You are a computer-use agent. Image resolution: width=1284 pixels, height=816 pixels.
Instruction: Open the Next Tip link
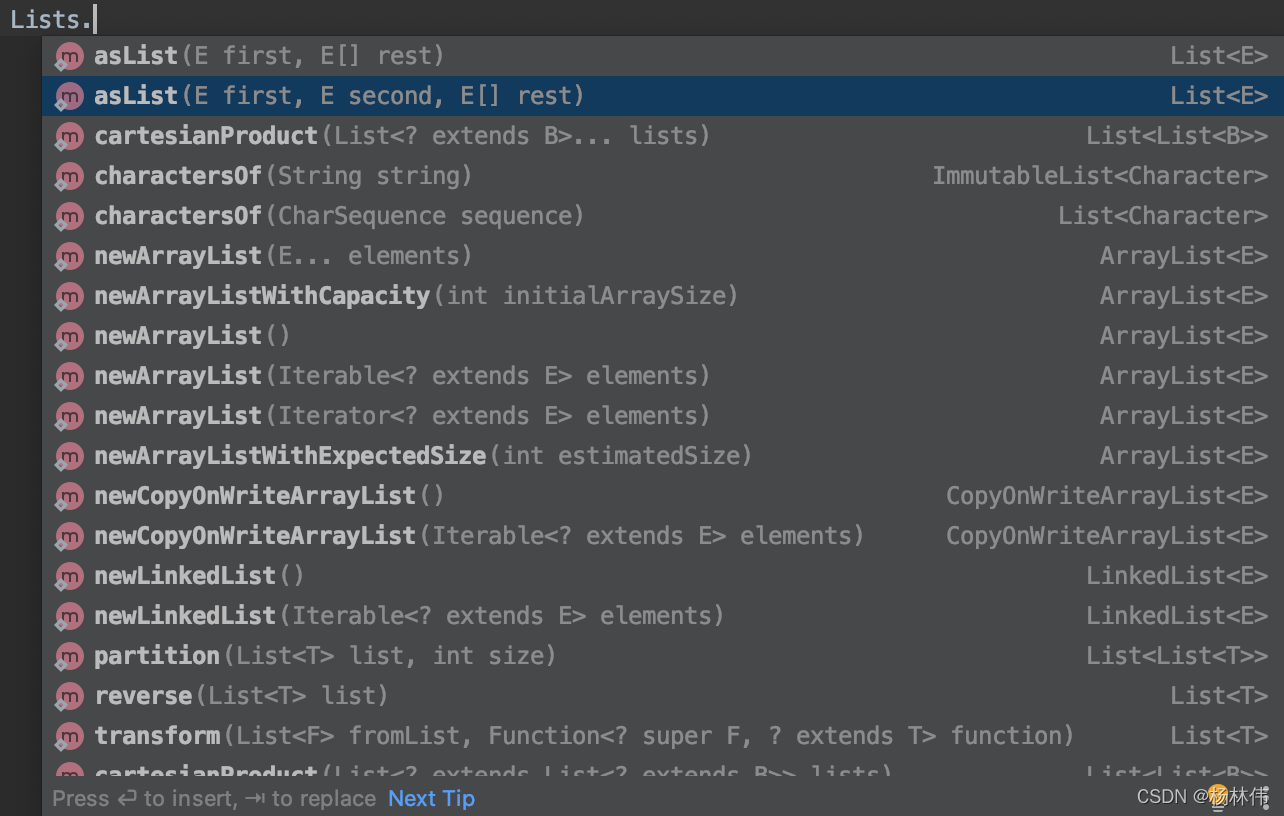pos(431,798)
